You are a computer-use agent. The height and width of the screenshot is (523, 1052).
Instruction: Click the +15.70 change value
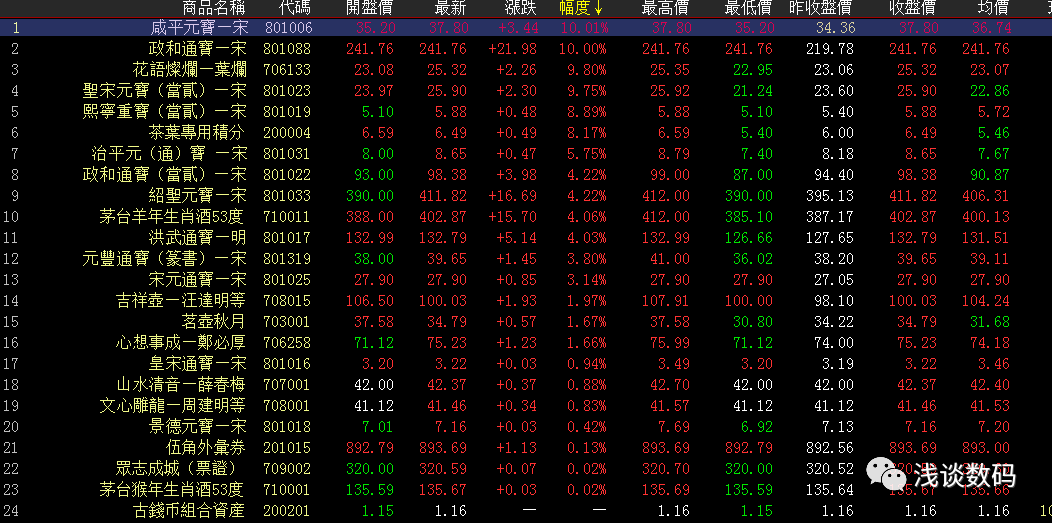pos(513,217)
